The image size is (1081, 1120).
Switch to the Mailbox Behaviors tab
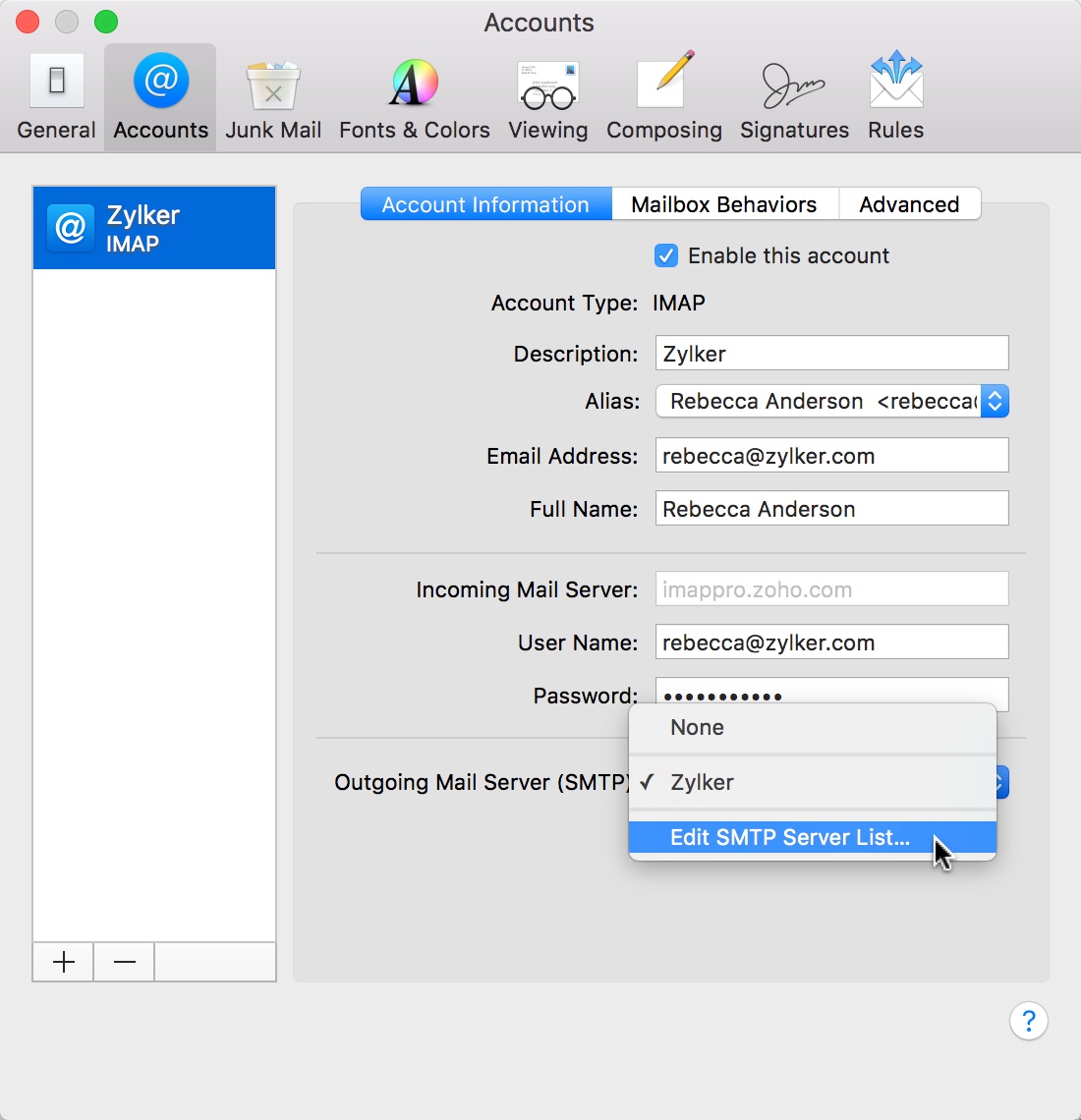724,204
